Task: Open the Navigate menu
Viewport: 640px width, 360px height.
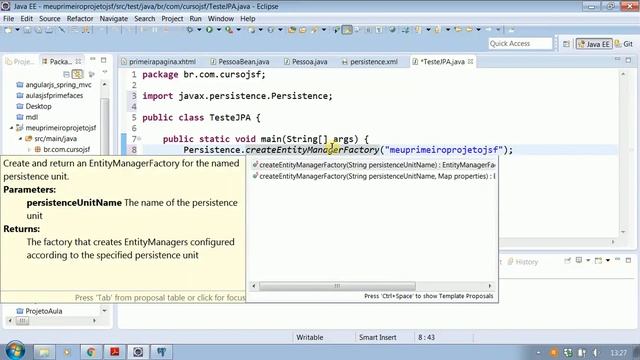Action: pyautogui.click(x=113, y=18)
